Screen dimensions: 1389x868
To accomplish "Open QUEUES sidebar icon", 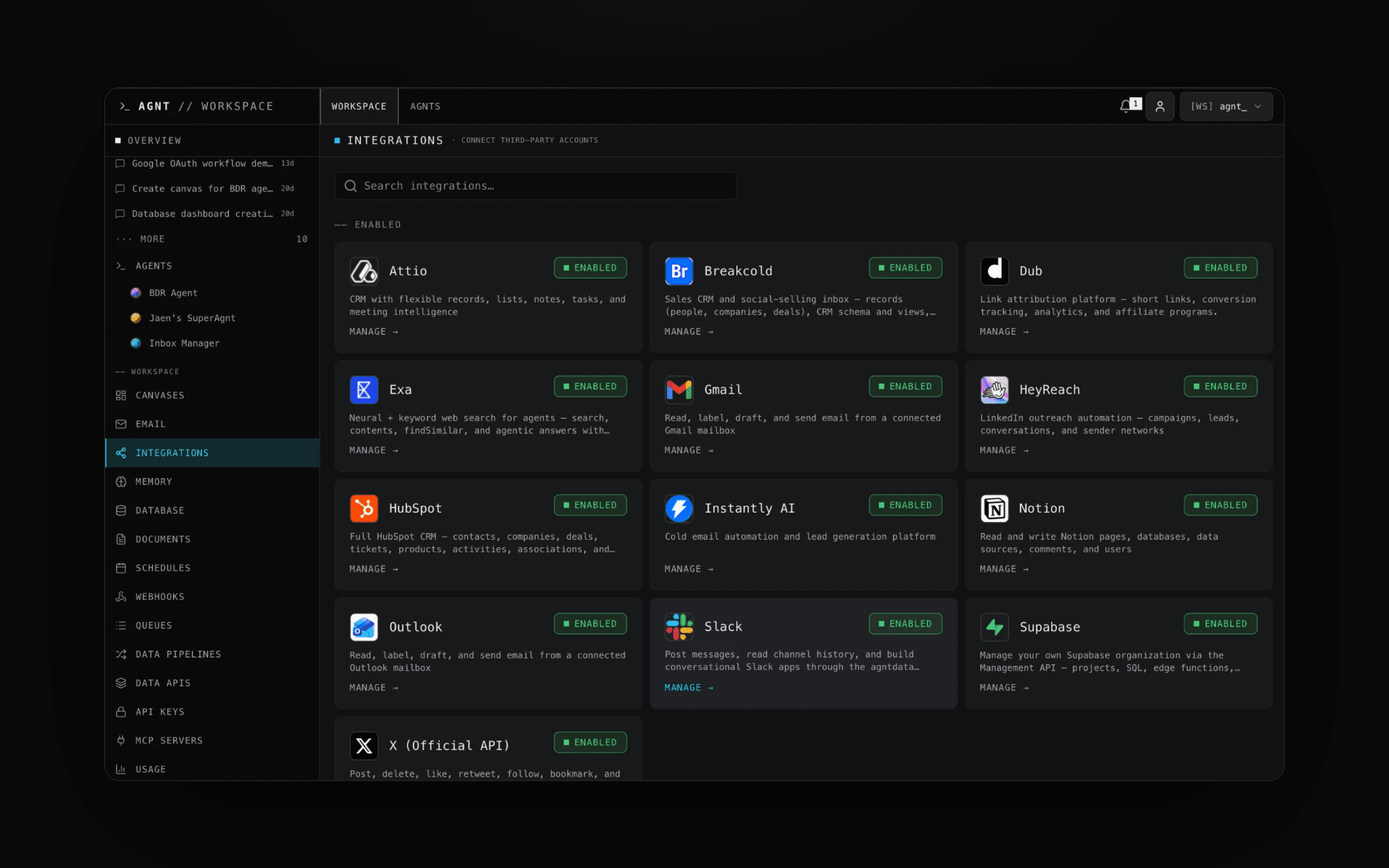I will pyautogui.click(x=120, y=625).
